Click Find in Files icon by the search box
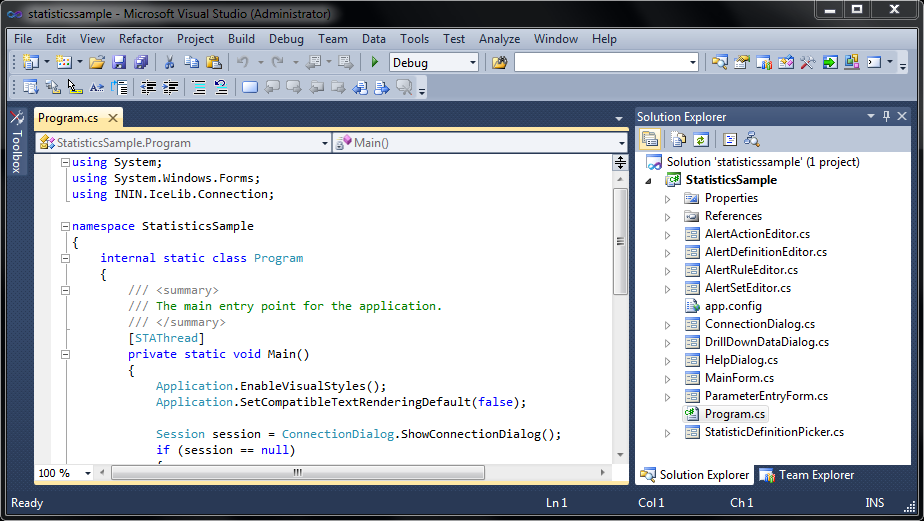Viewport: 924px width, 521px height. click(499, 62)
